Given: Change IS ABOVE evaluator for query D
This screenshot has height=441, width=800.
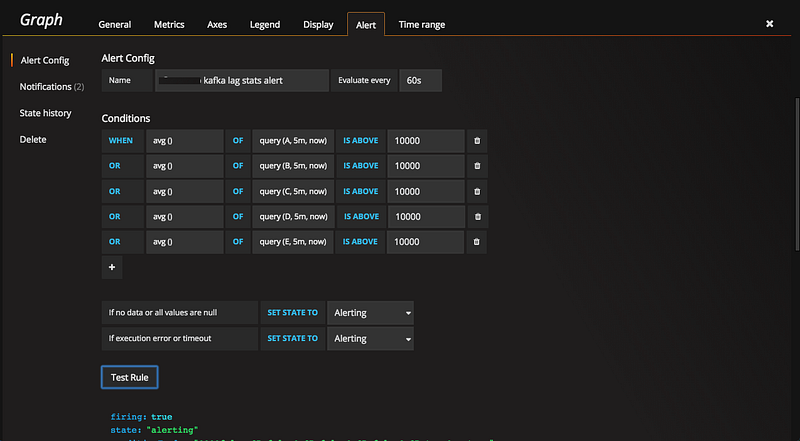Looking at the screenshot, I should coord(361,216).
